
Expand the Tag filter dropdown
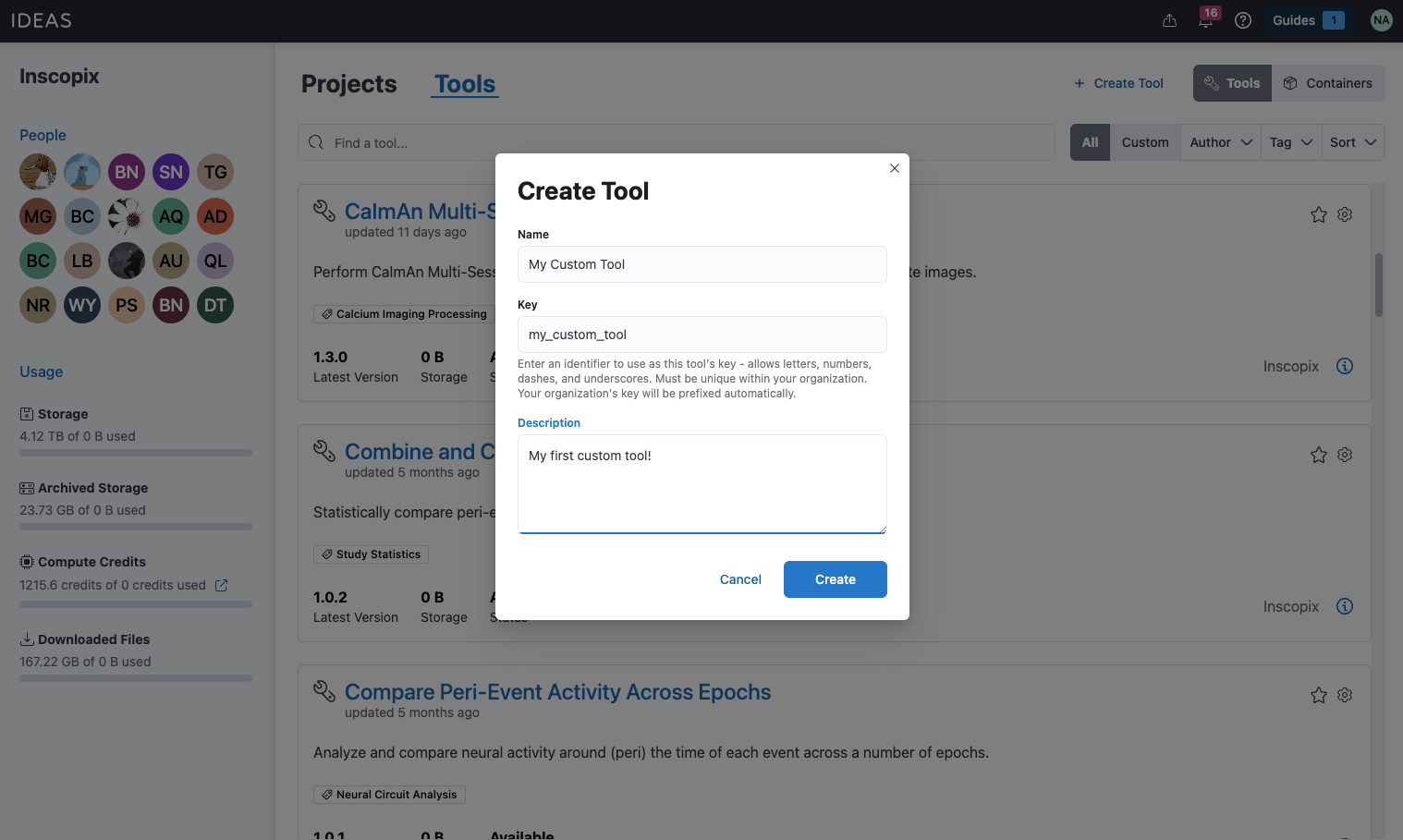[1290, 142]
